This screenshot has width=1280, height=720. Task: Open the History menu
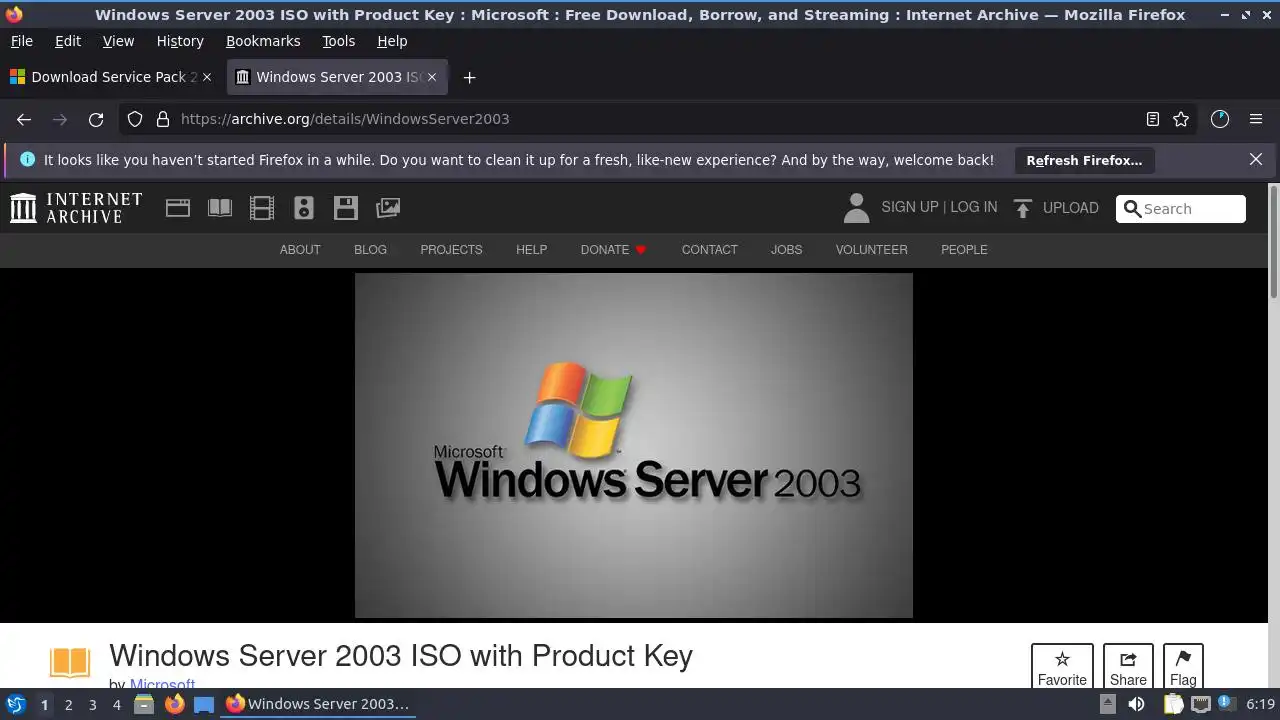point(180,41)
